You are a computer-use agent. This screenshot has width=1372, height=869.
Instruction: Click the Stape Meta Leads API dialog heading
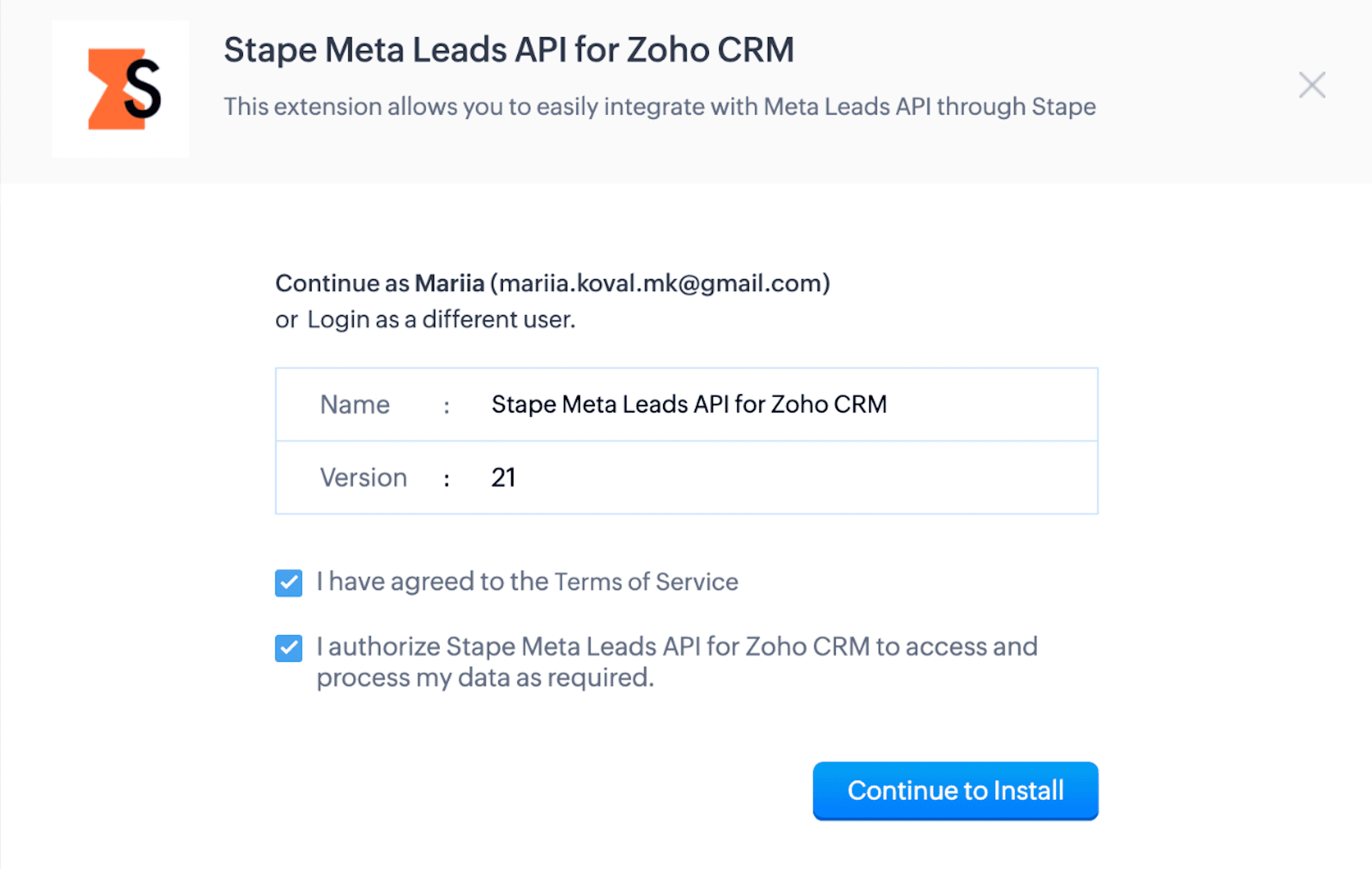point(509,50)
